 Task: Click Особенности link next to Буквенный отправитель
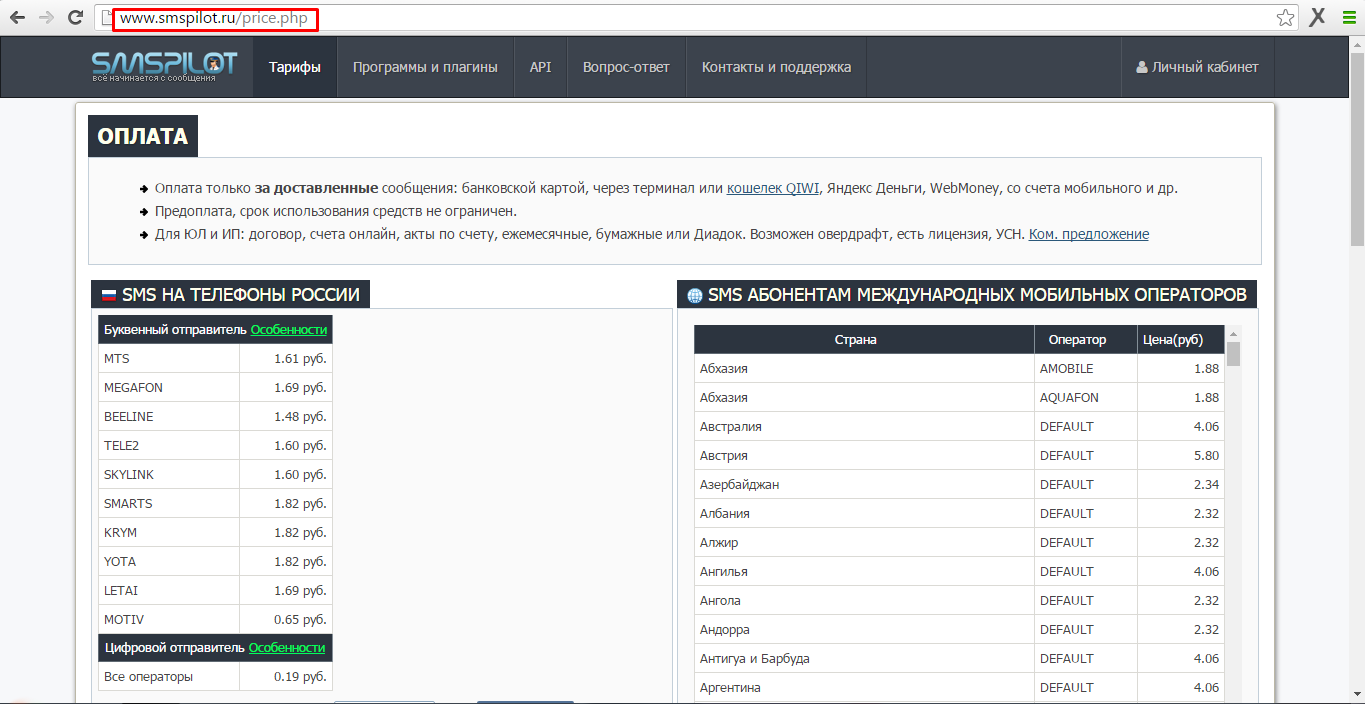(x=289, y=329)
